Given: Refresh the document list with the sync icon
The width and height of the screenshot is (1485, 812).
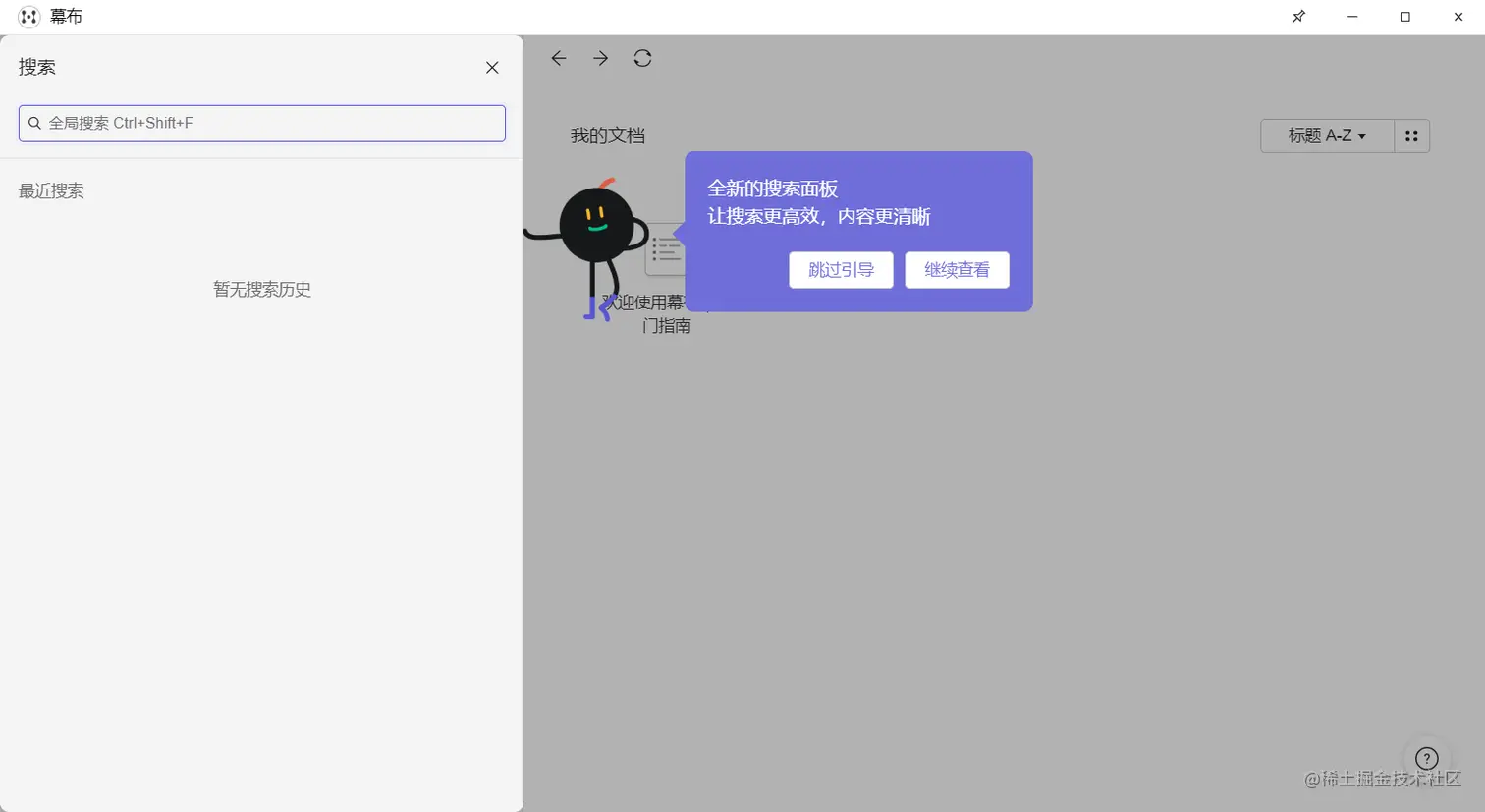Looking at the screenshot, I should pyautogui.click(x=642, y=58).
